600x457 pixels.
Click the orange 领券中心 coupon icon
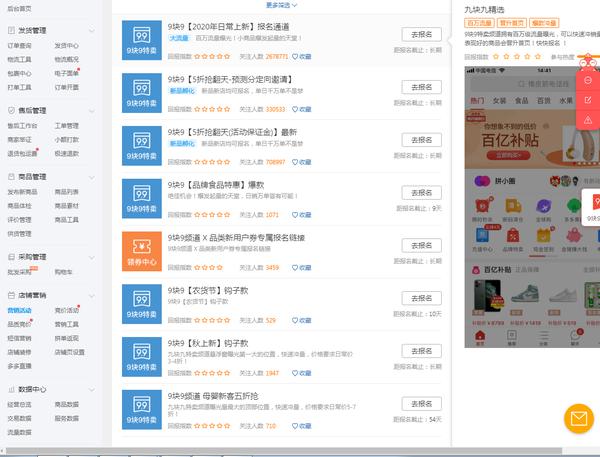[142, 251]
